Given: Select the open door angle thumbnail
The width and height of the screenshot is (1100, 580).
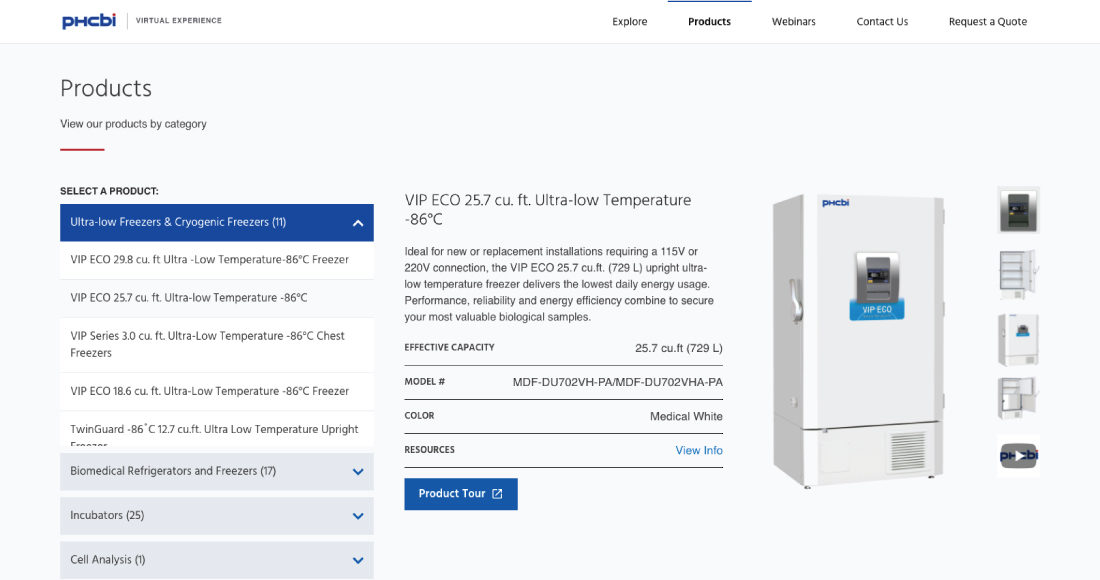Looking at the screenshot, I should click(x=1018, y=398).
